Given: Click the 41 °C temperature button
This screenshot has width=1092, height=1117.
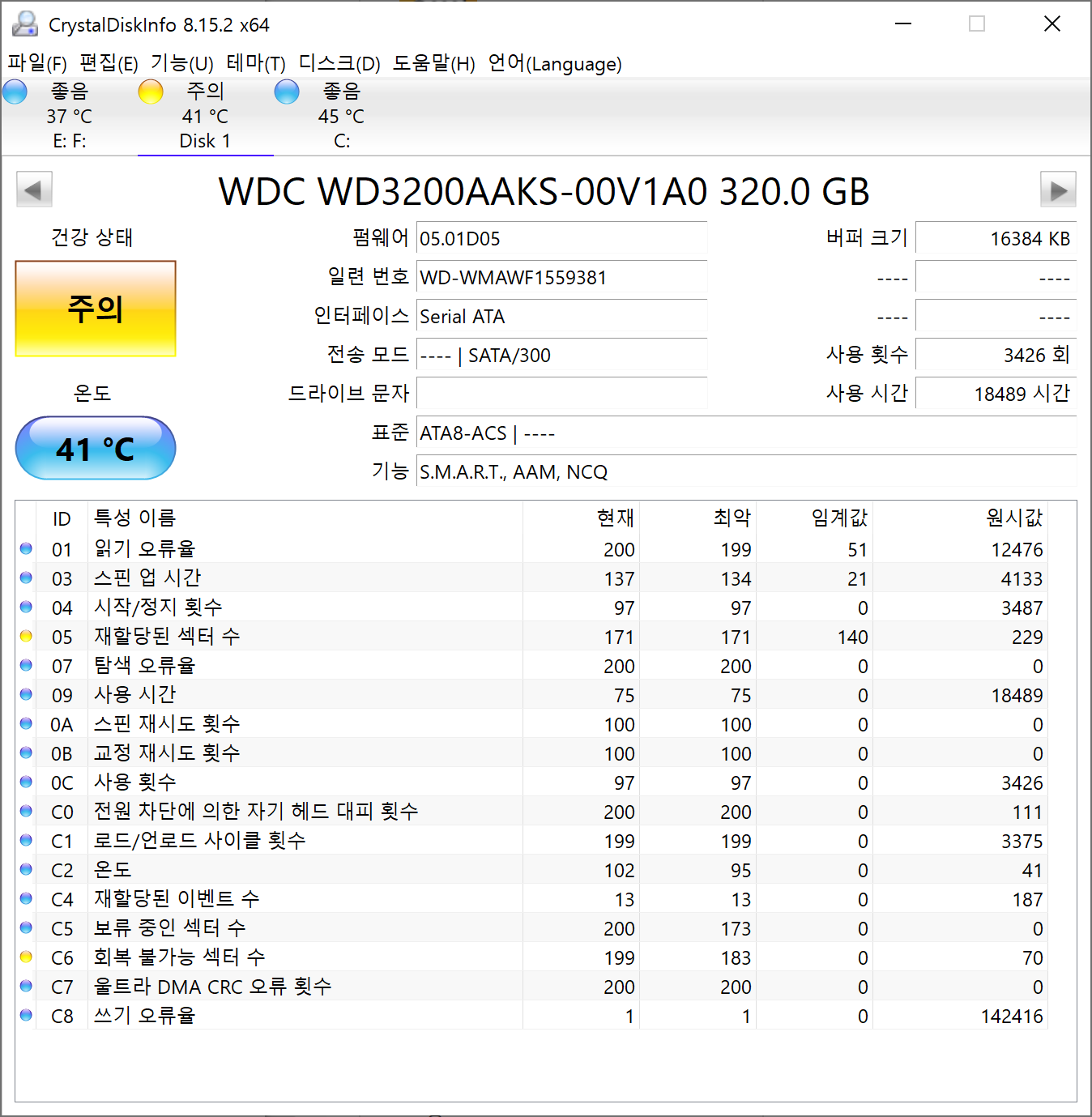Looking at the screenshot, I should pyautogui.click(x=96, y=448).
